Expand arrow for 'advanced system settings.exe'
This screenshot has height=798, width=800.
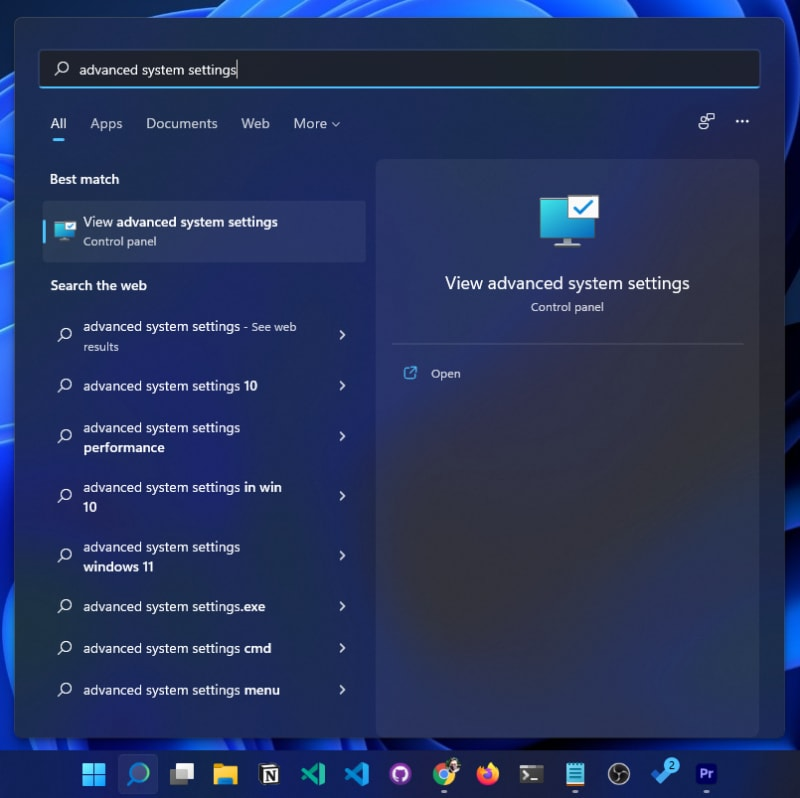point(342,607)
